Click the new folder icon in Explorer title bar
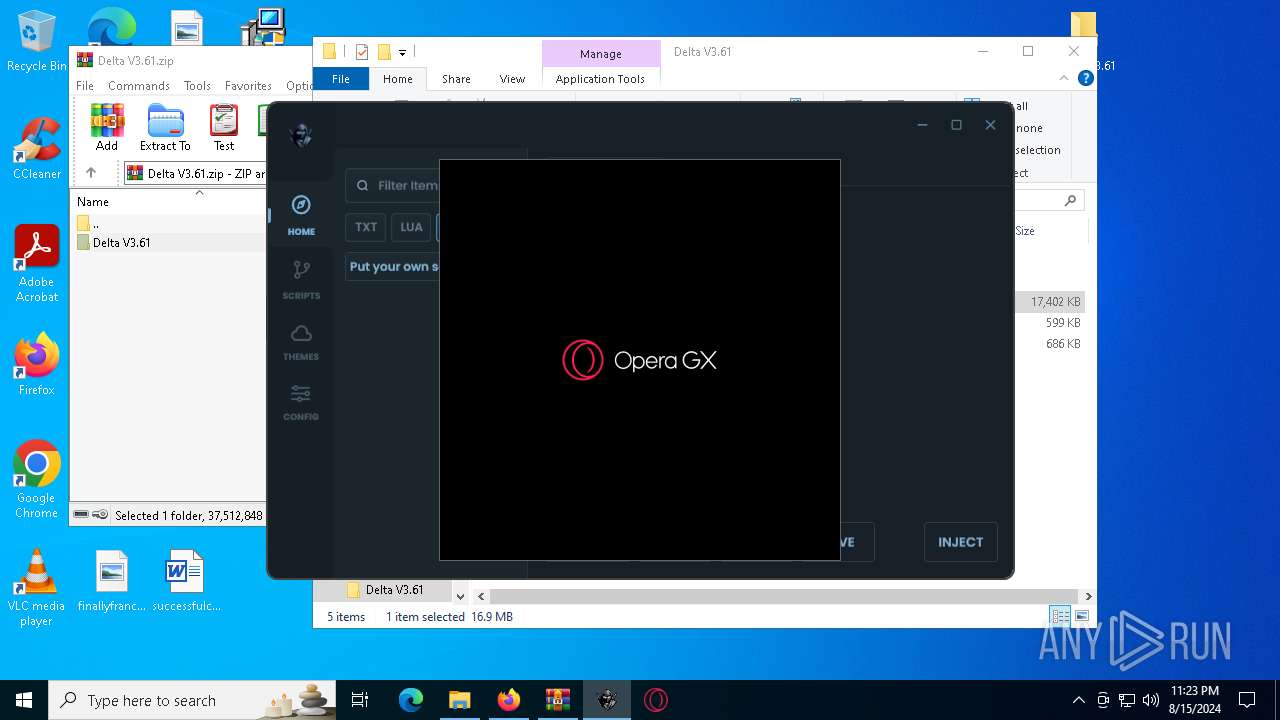Viewport: 1280px width, 720px height. coord(384,52)
